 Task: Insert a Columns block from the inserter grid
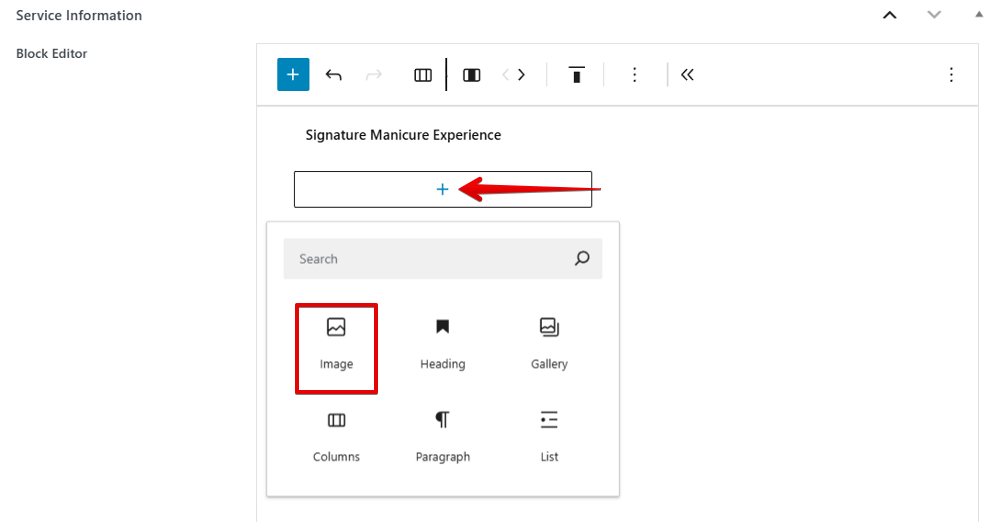(x=336, y=438)
